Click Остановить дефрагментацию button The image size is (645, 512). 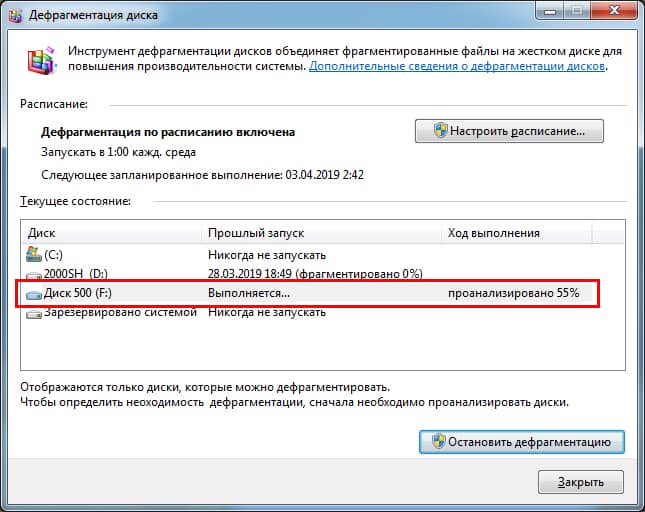pyautogui.click(x=522, y=442)
